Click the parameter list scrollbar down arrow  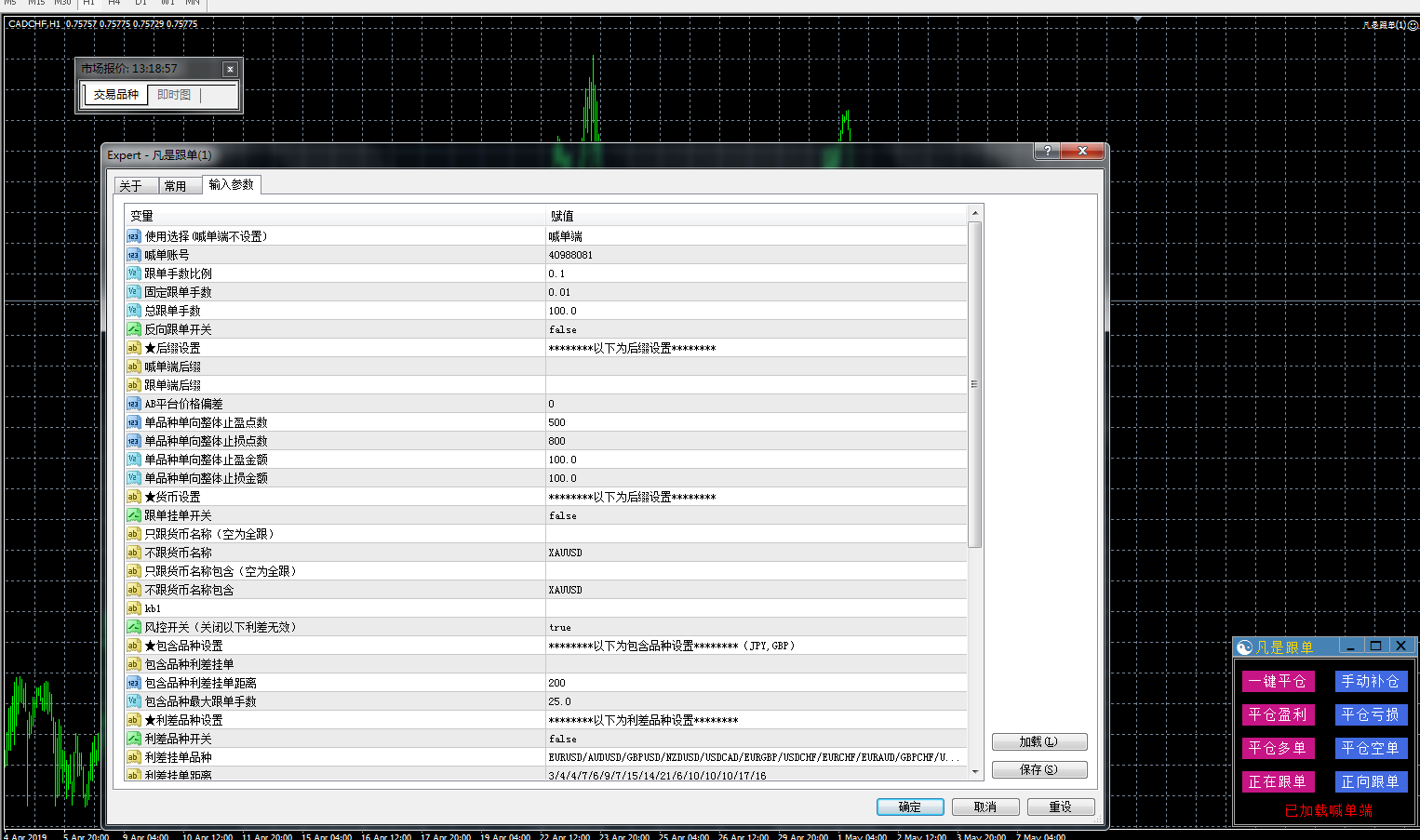click(975, 771)
